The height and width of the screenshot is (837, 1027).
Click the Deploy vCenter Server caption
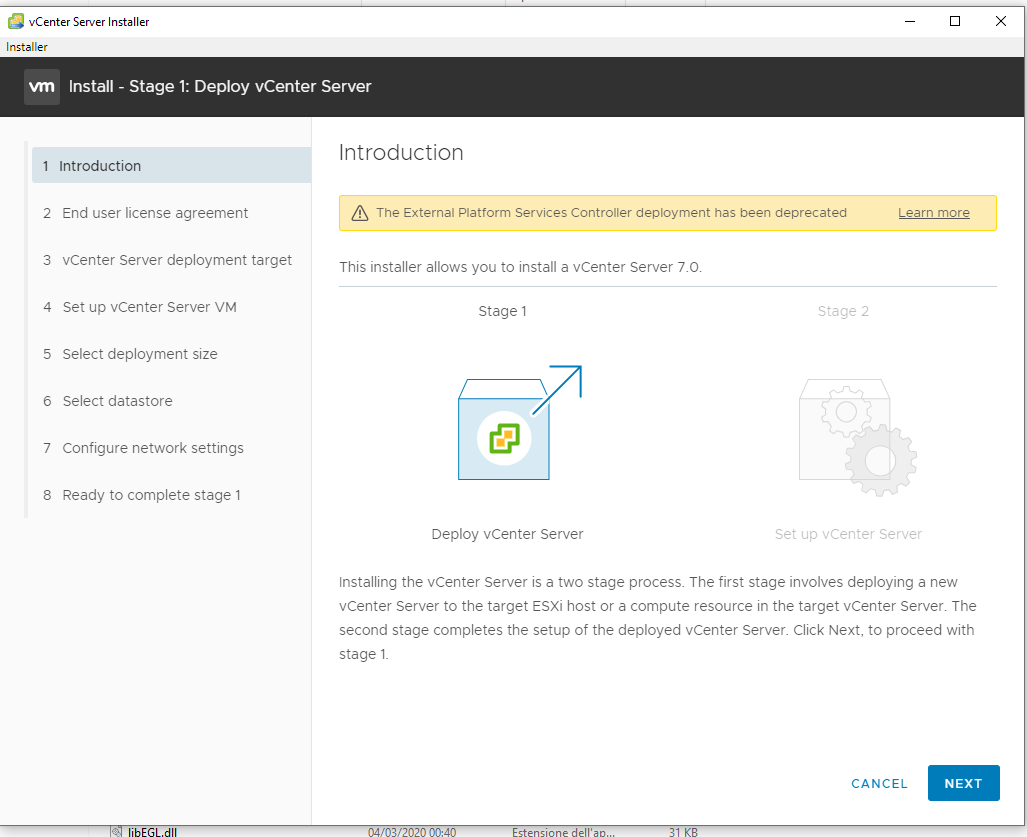[x=507, y=534]
